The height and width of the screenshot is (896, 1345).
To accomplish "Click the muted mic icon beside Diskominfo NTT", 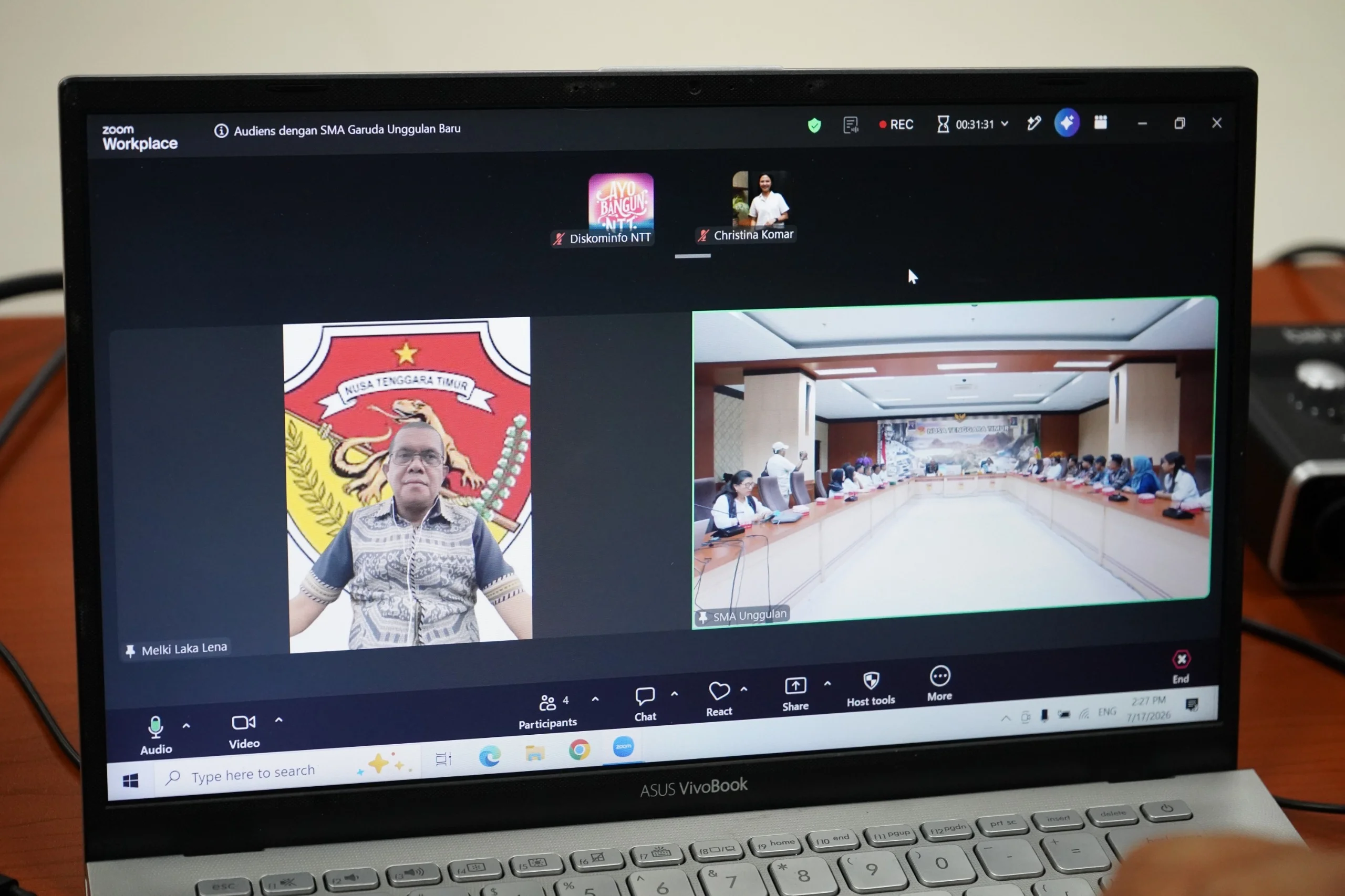I will pos(558,239).
